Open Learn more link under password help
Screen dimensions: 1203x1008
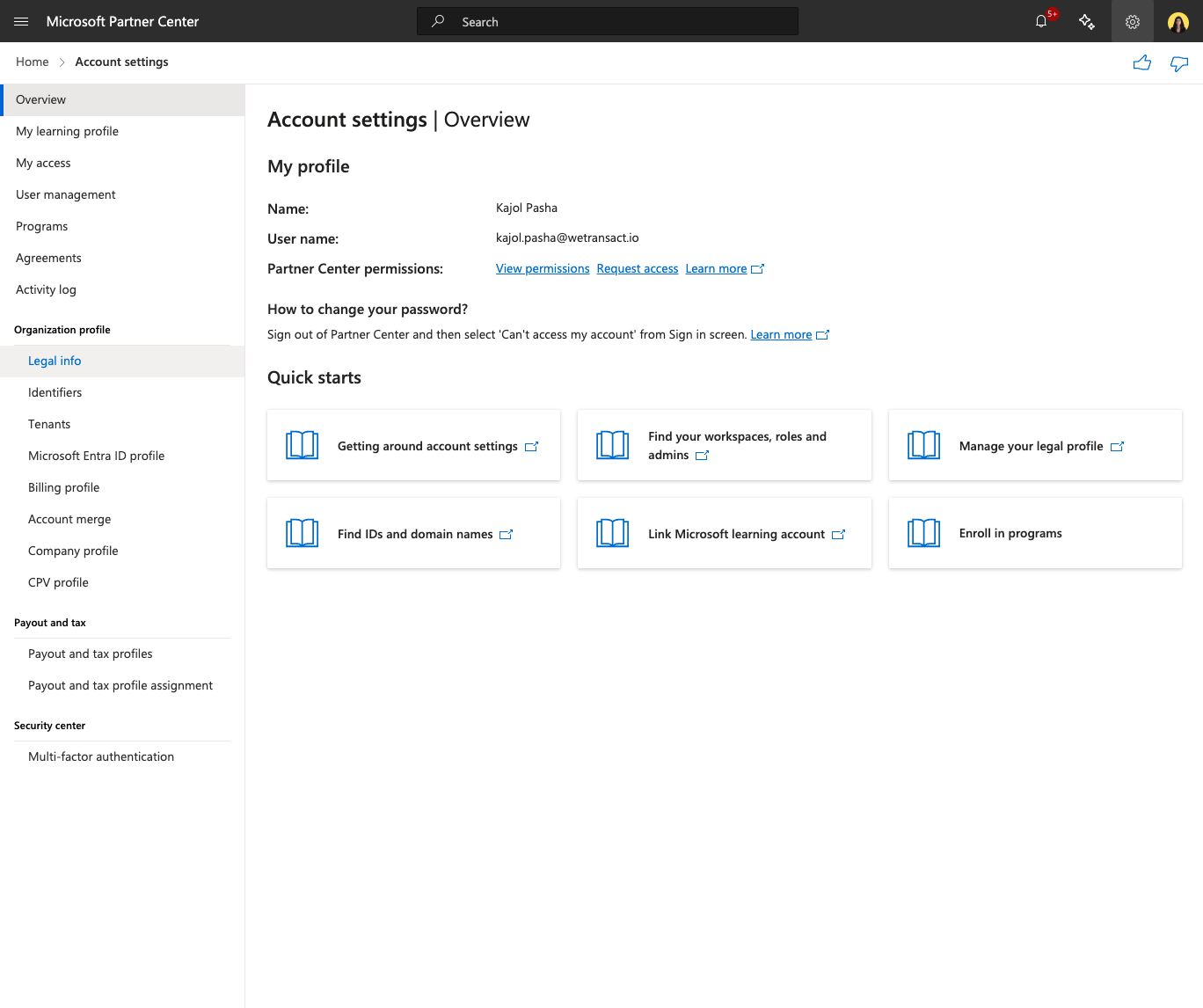point(781,335)
